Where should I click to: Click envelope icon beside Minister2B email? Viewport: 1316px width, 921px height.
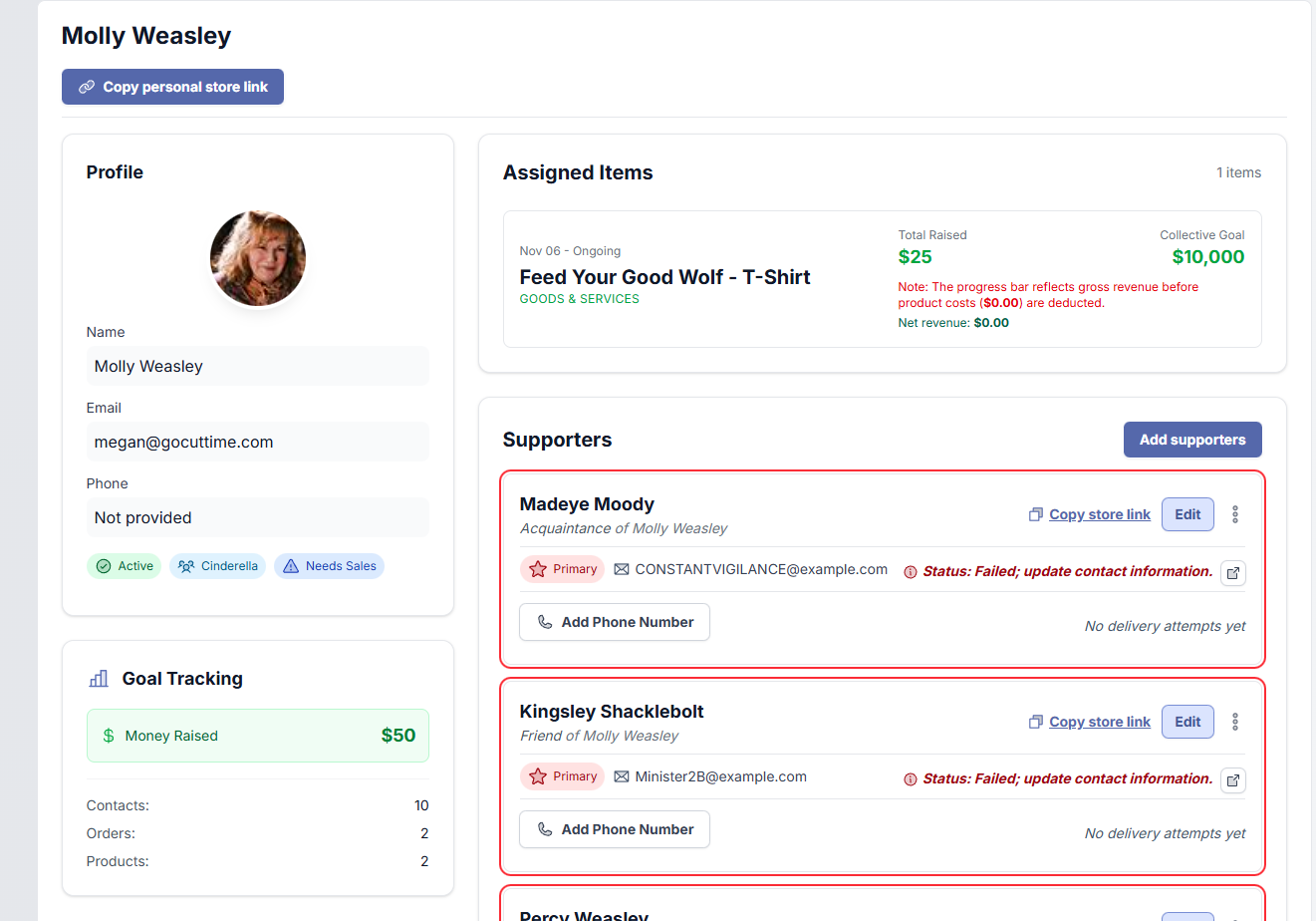coord(622,776)
